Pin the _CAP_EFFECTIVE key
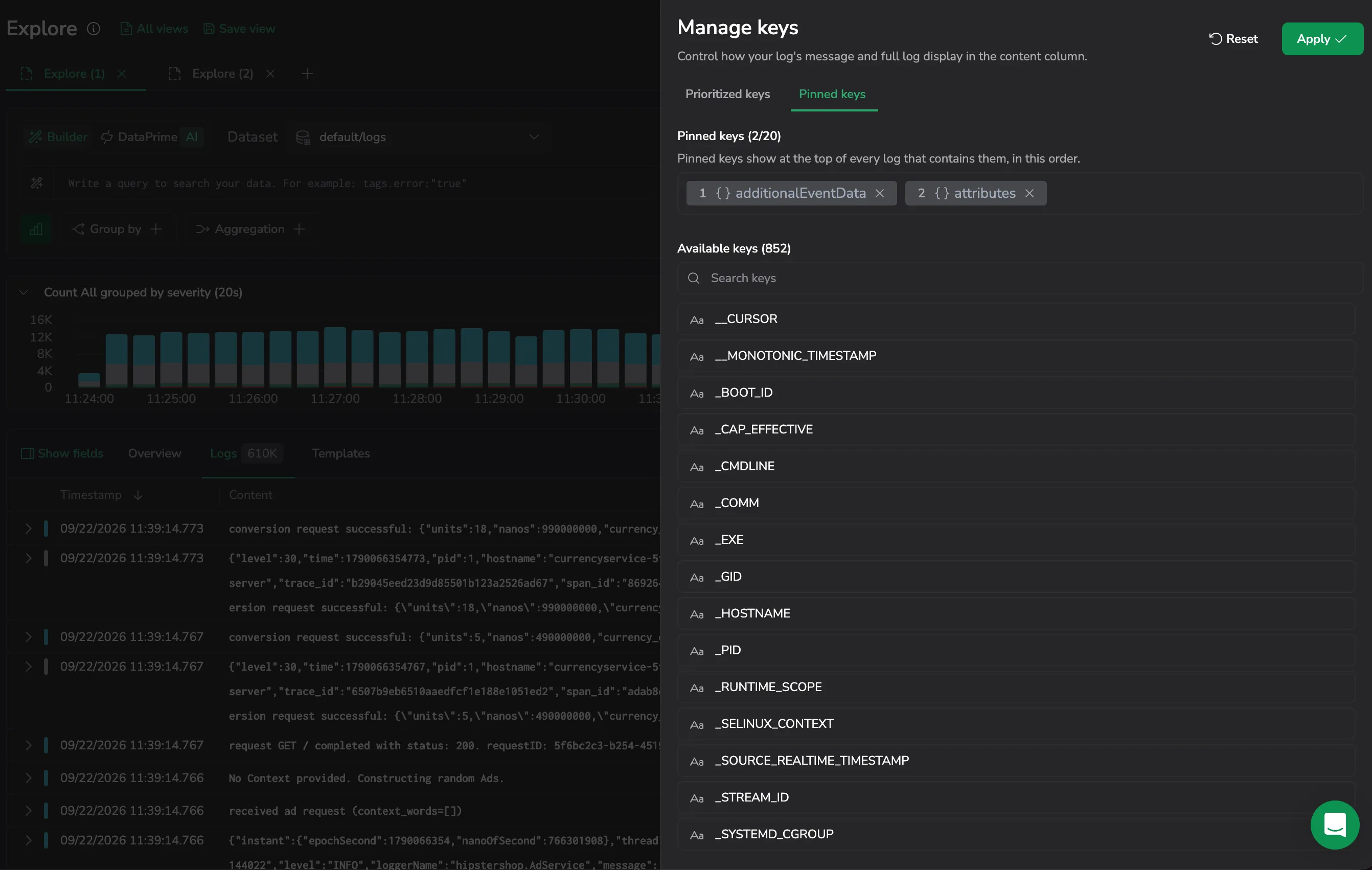This screenshot has width=1372, height=870. [1016, 429]
